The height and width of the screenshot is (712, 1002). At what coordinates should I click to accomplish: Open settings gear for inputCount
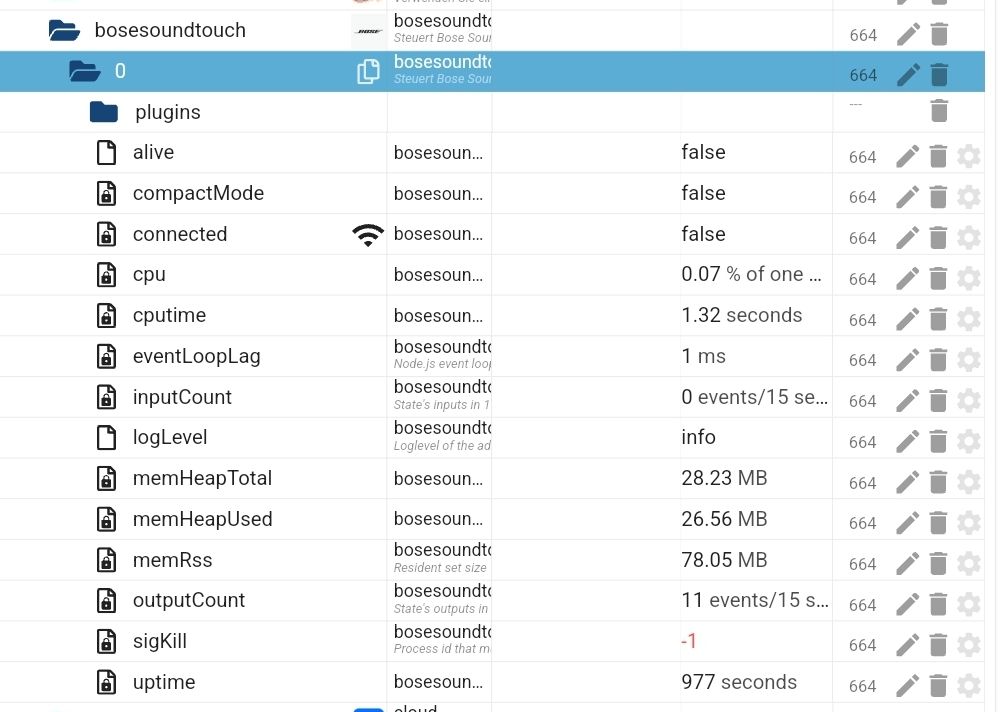click(969, 401)
